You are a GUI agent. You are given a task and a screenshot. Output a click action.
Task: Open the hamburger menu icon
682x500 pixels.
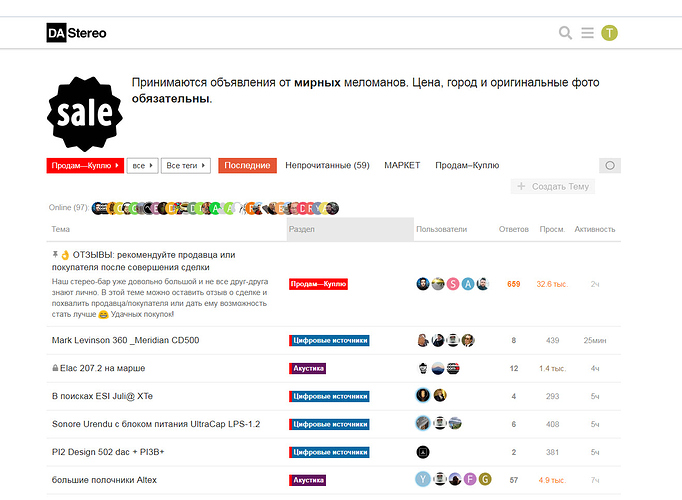(x=587, y=33)
